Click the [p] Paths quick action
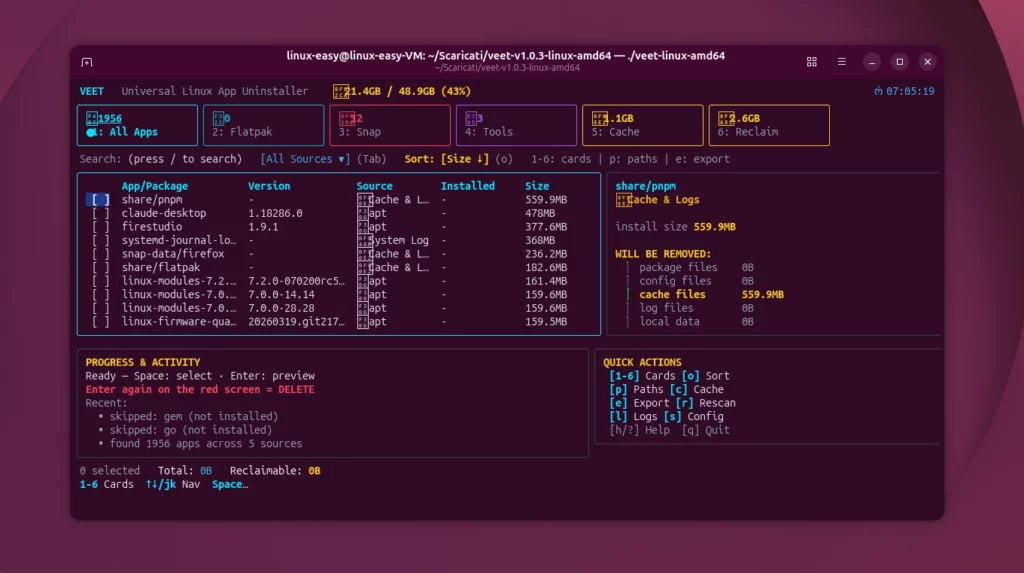The image size is (1024, 573). [x=639, y=389]
